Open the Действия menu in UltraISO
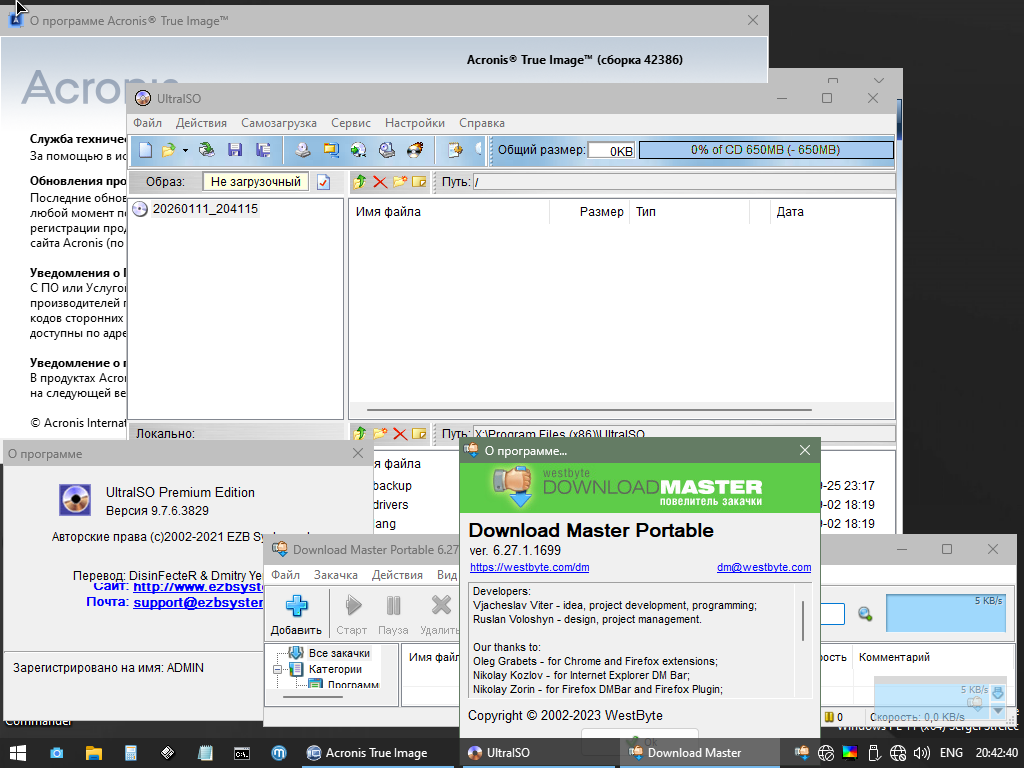This screenshot has width=1024, height=768. [201, 123]
